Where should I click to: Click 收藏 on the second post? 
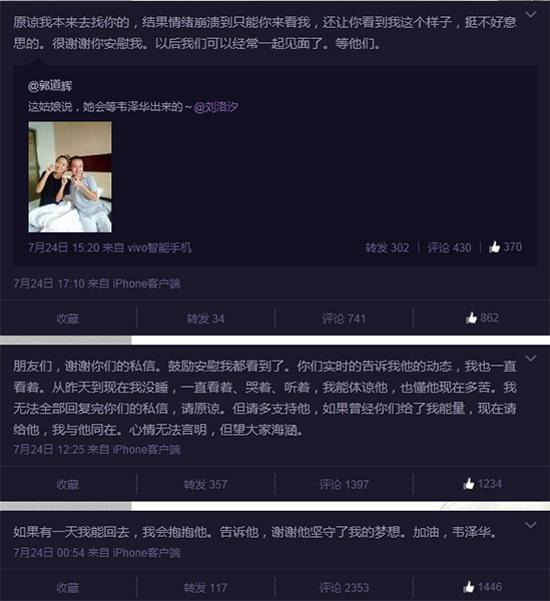click(x=67, y=484)
